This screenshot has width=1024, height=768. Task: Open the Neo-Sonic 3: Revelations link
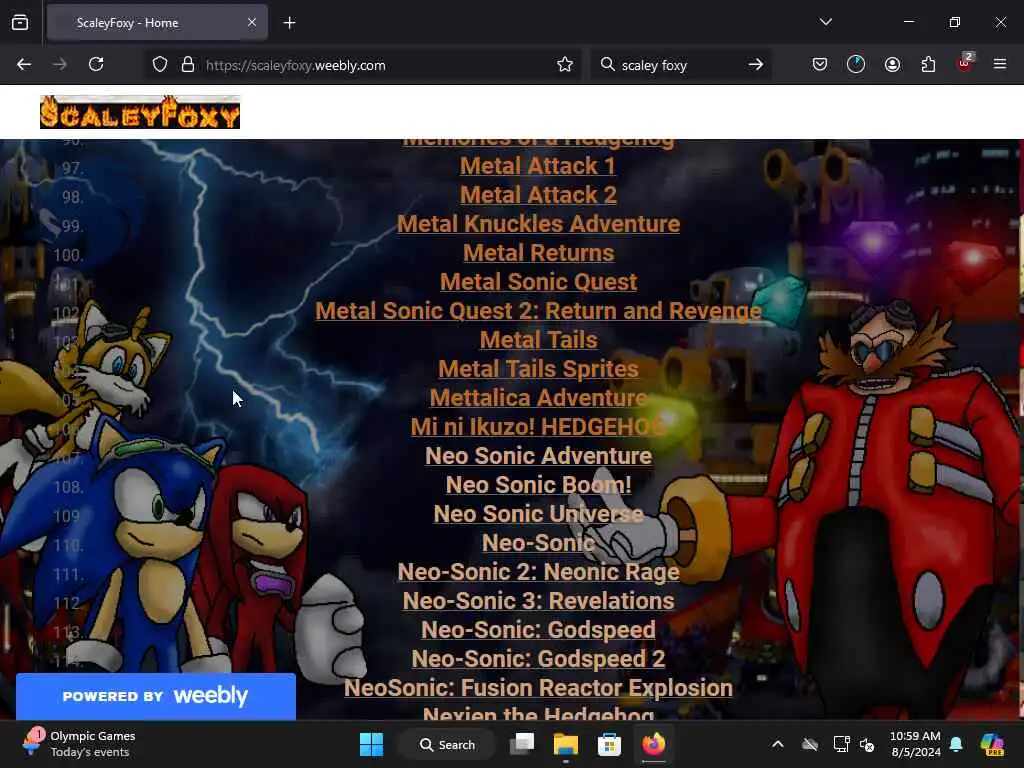538,601
